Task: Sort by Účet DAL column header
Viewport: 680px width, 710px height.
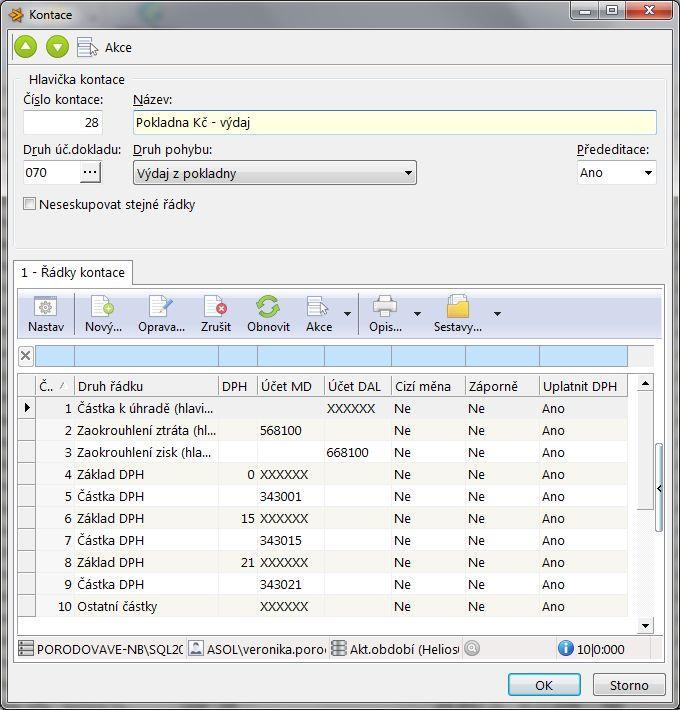Action: 358,386
